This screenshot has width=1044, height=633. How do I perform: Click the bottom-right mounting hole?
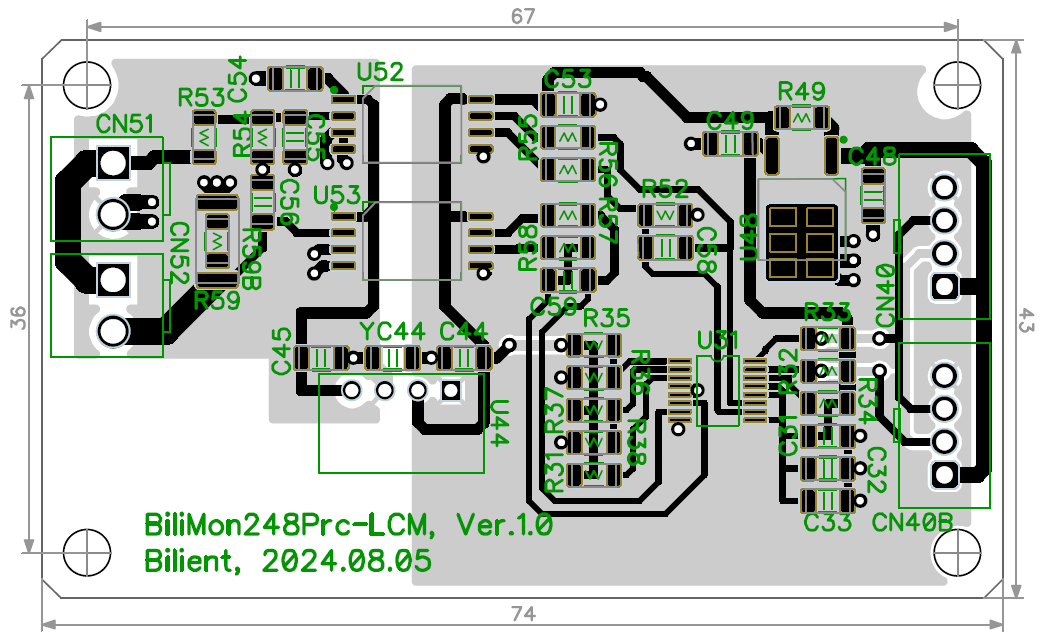point(957,552)
